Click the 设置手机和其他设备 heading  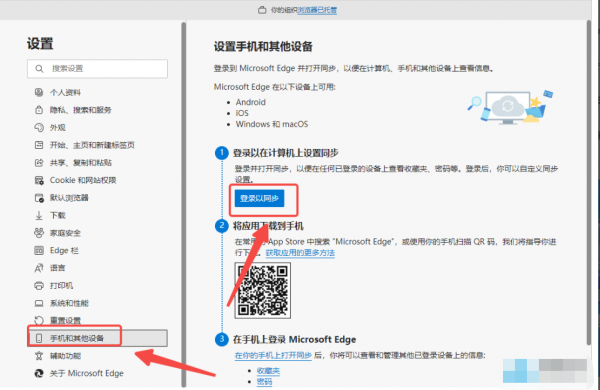click(263, 47)
